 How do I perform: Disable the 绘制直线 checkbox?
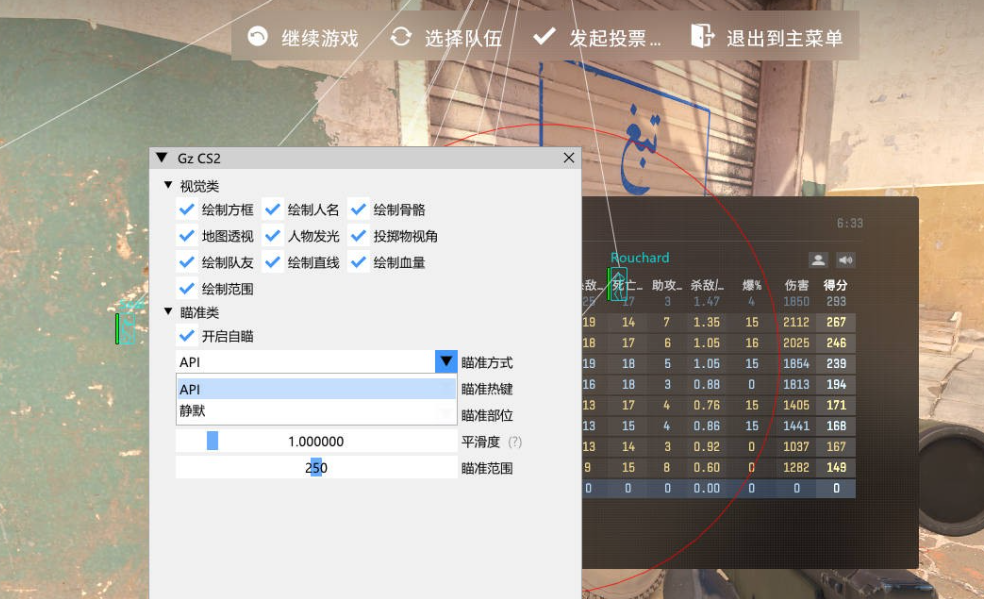272,262
